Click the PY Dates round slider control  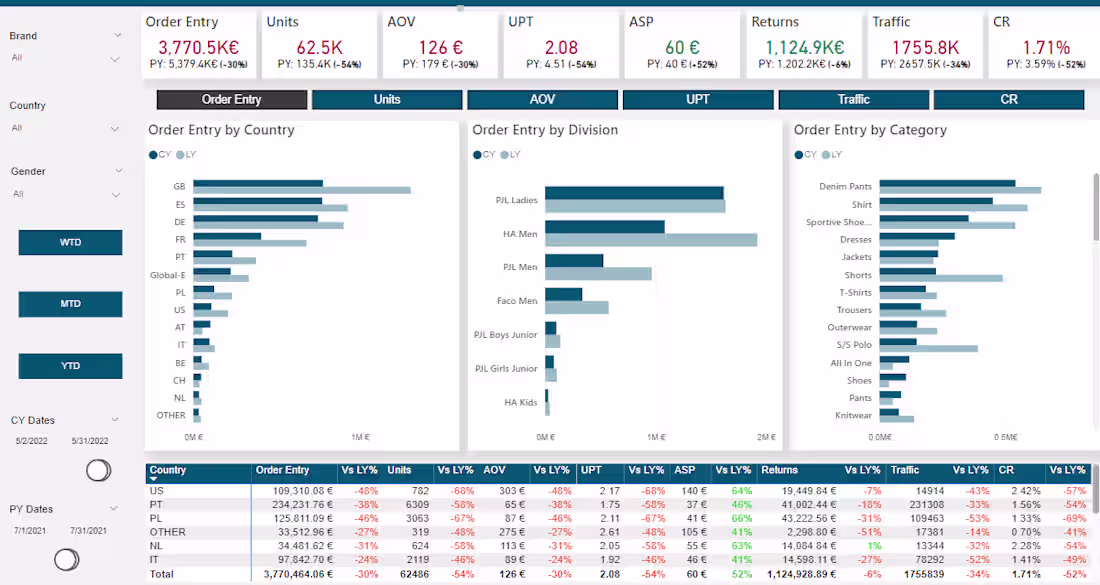(67, 560)
